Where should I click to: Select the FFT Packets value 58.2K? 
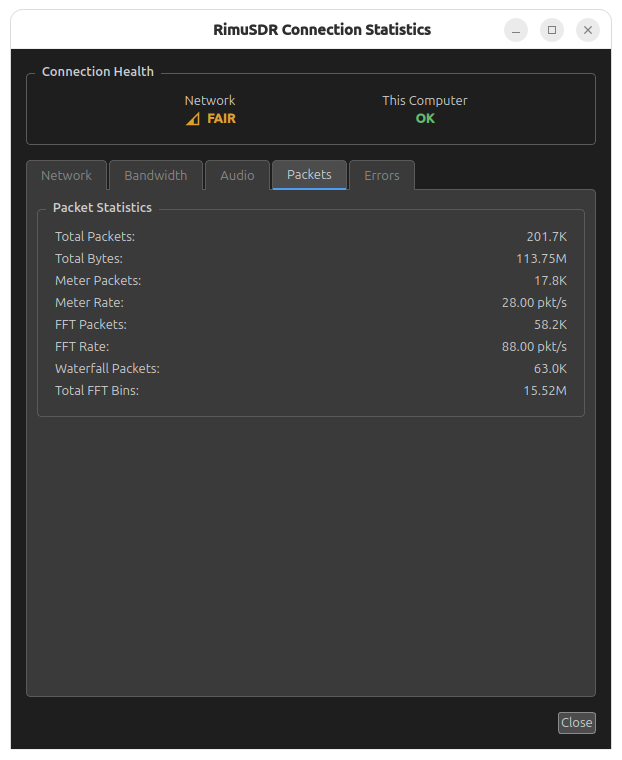click(x=550, y=325)
